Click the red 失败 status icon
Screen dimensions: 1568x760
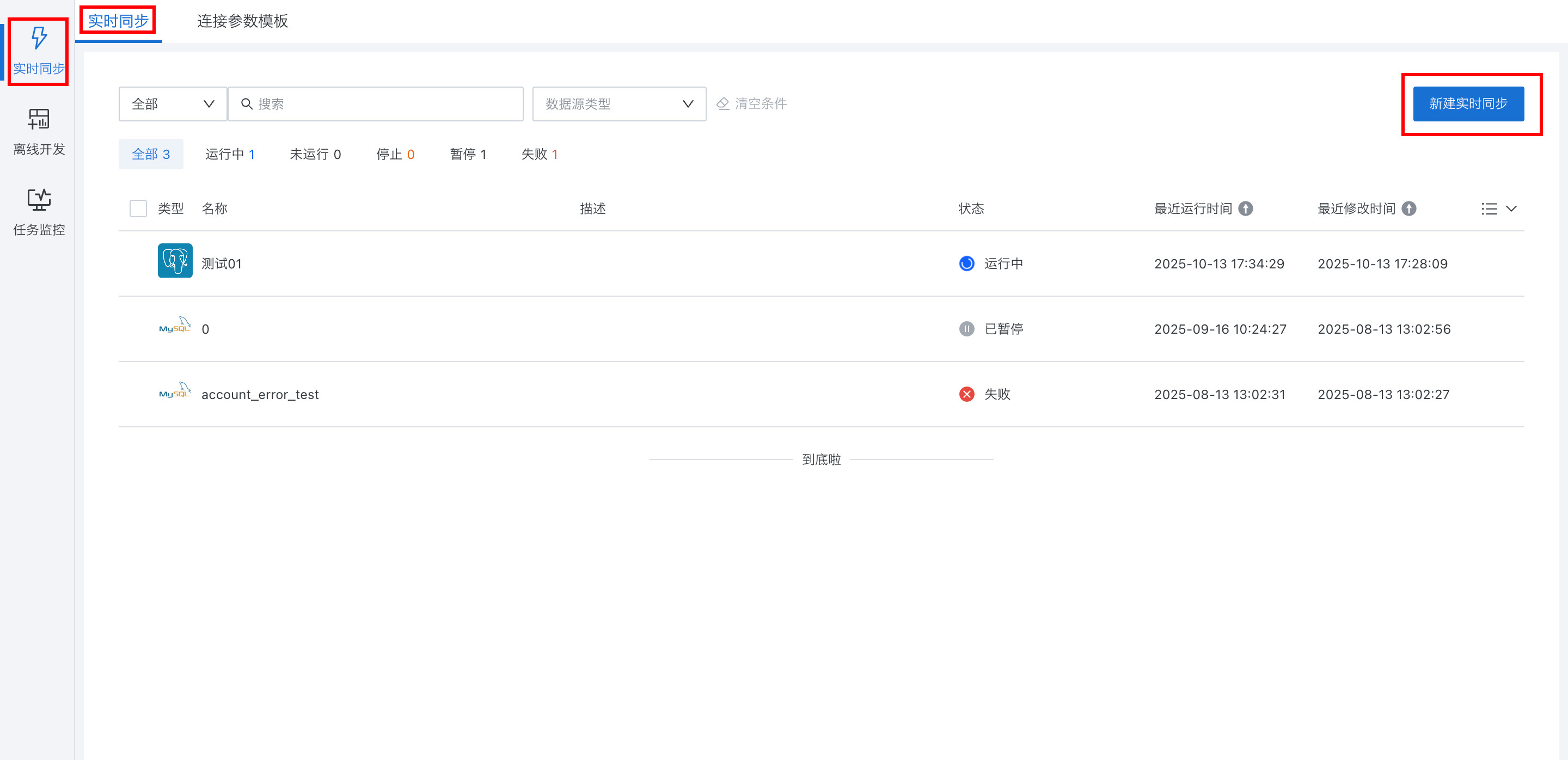(966, 394)
